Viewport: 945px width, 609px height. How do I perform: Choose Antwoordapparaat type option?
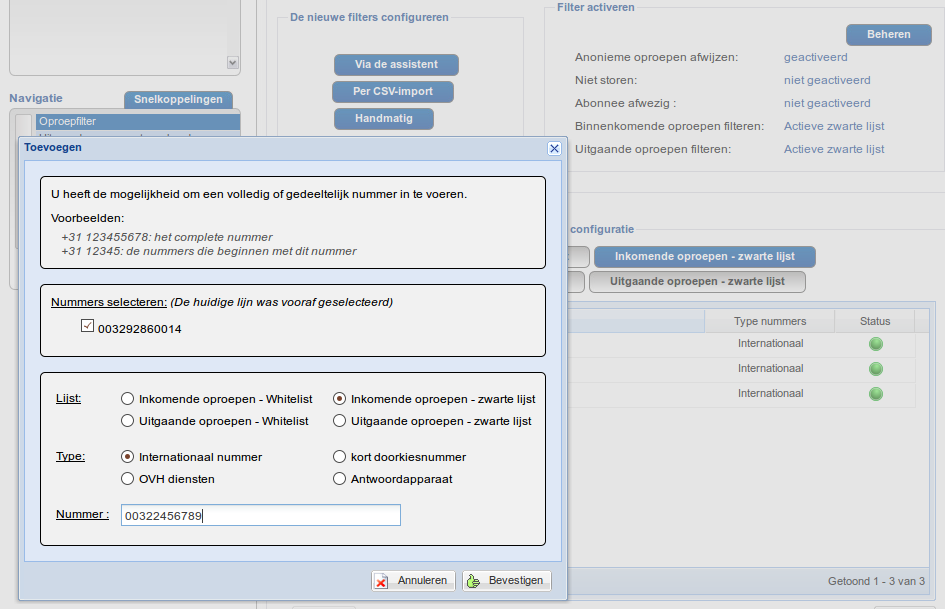click(340, 479)
